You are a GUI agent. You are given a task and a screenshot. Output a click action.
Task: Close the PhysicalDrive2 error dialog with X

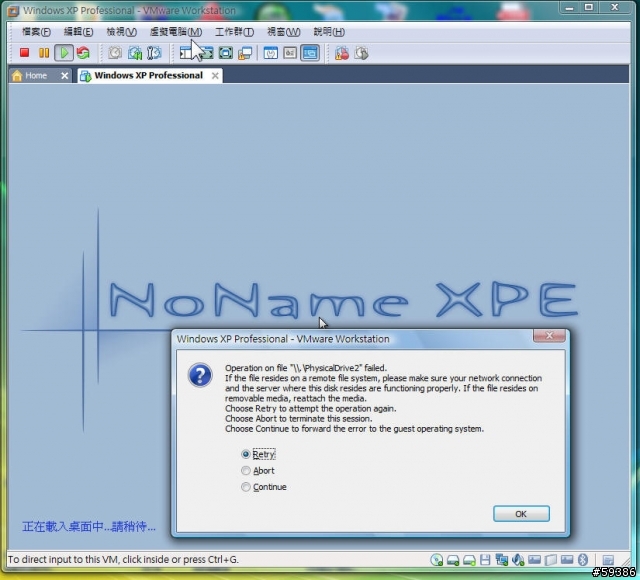click(549, 336)
